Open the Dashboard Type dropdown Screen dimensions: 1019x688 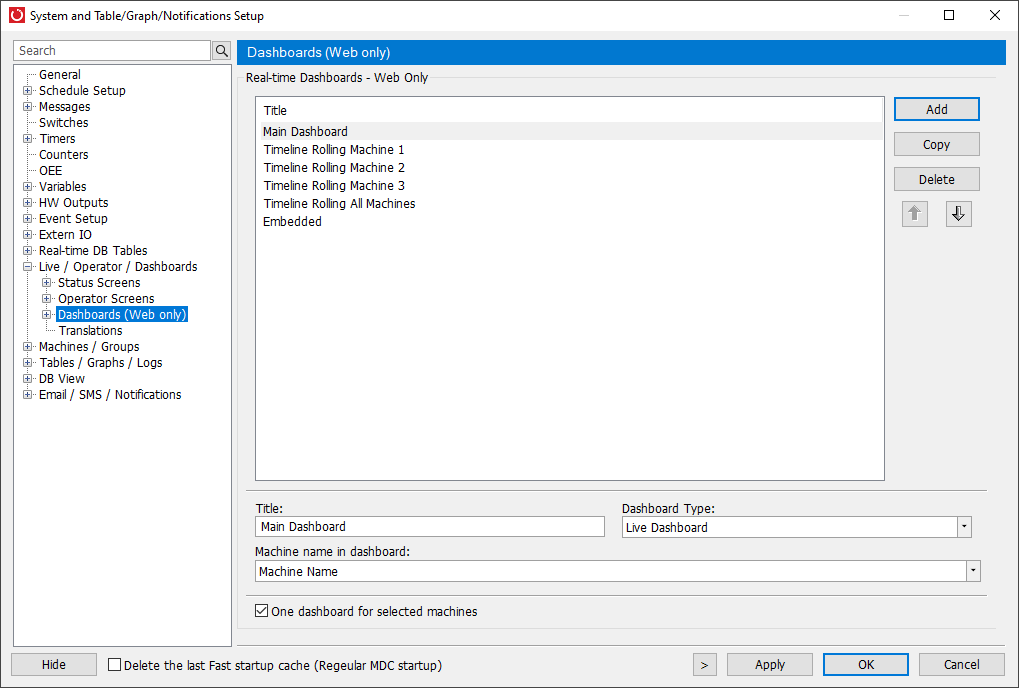tap(964, 527)
